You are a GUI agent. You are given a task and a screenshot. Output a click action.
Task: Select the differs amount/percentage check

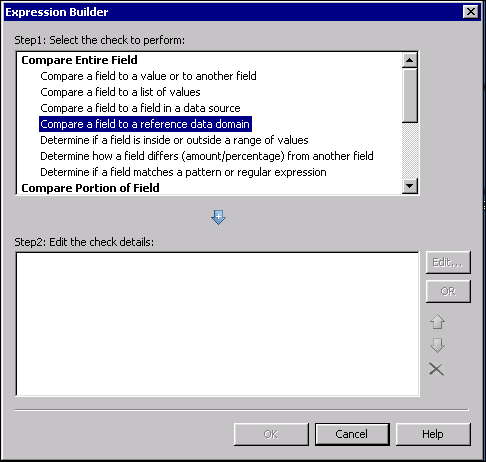click(207, 156)
